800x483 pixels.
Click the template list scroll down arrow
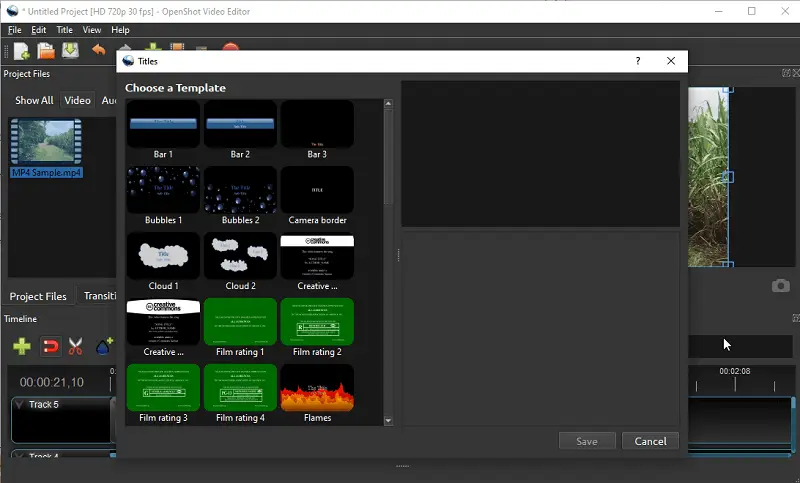click(x=388, y=421)
